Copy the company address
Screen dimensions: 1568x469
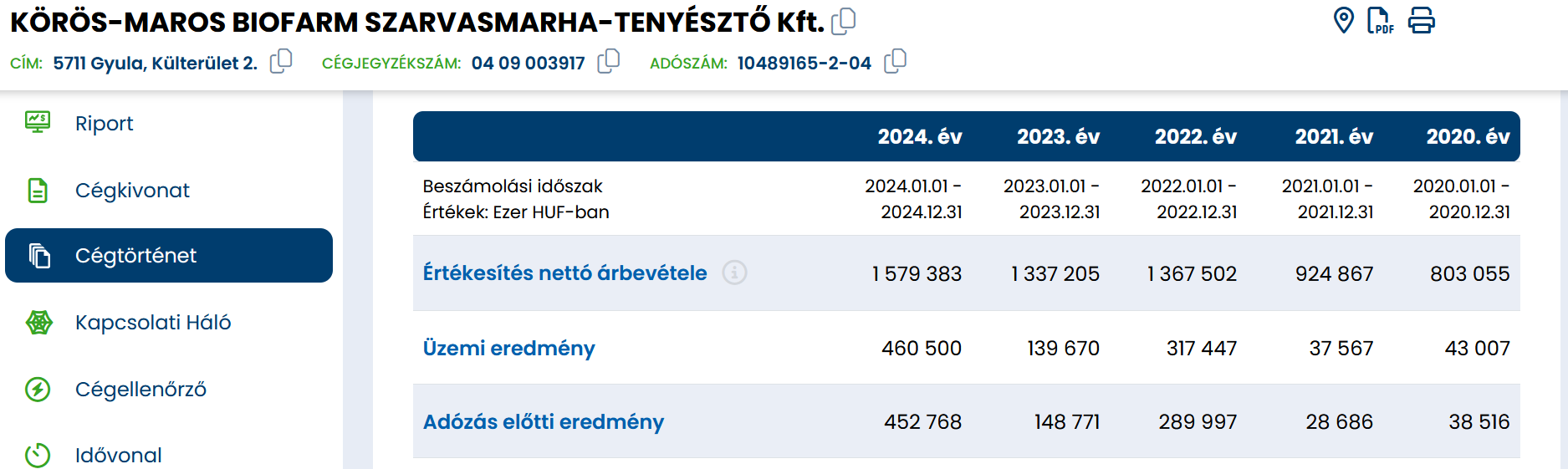[x=281, y=62]
